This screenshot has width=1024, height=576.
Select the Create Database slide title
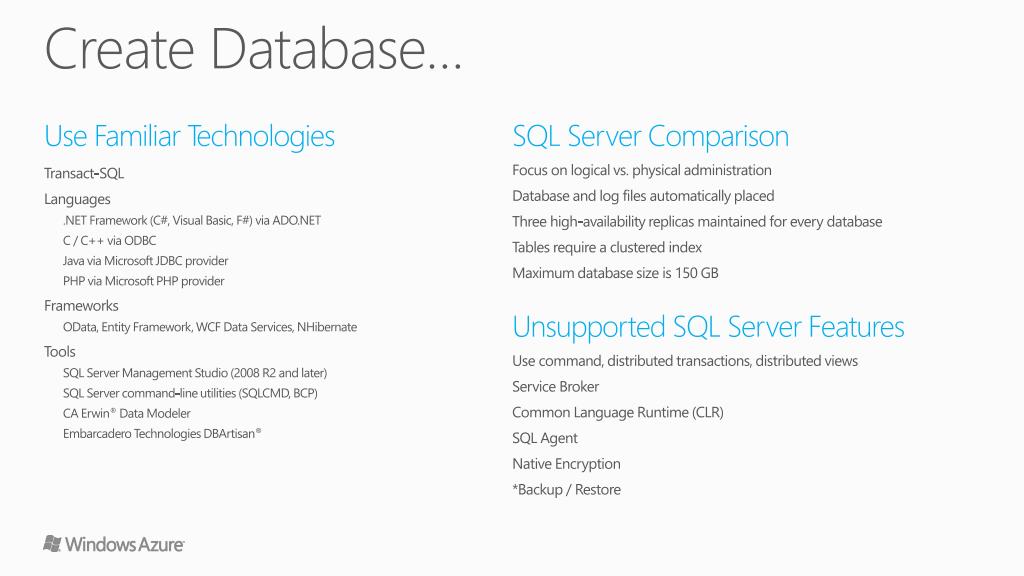pyautogui.click(x=253, y=49)
